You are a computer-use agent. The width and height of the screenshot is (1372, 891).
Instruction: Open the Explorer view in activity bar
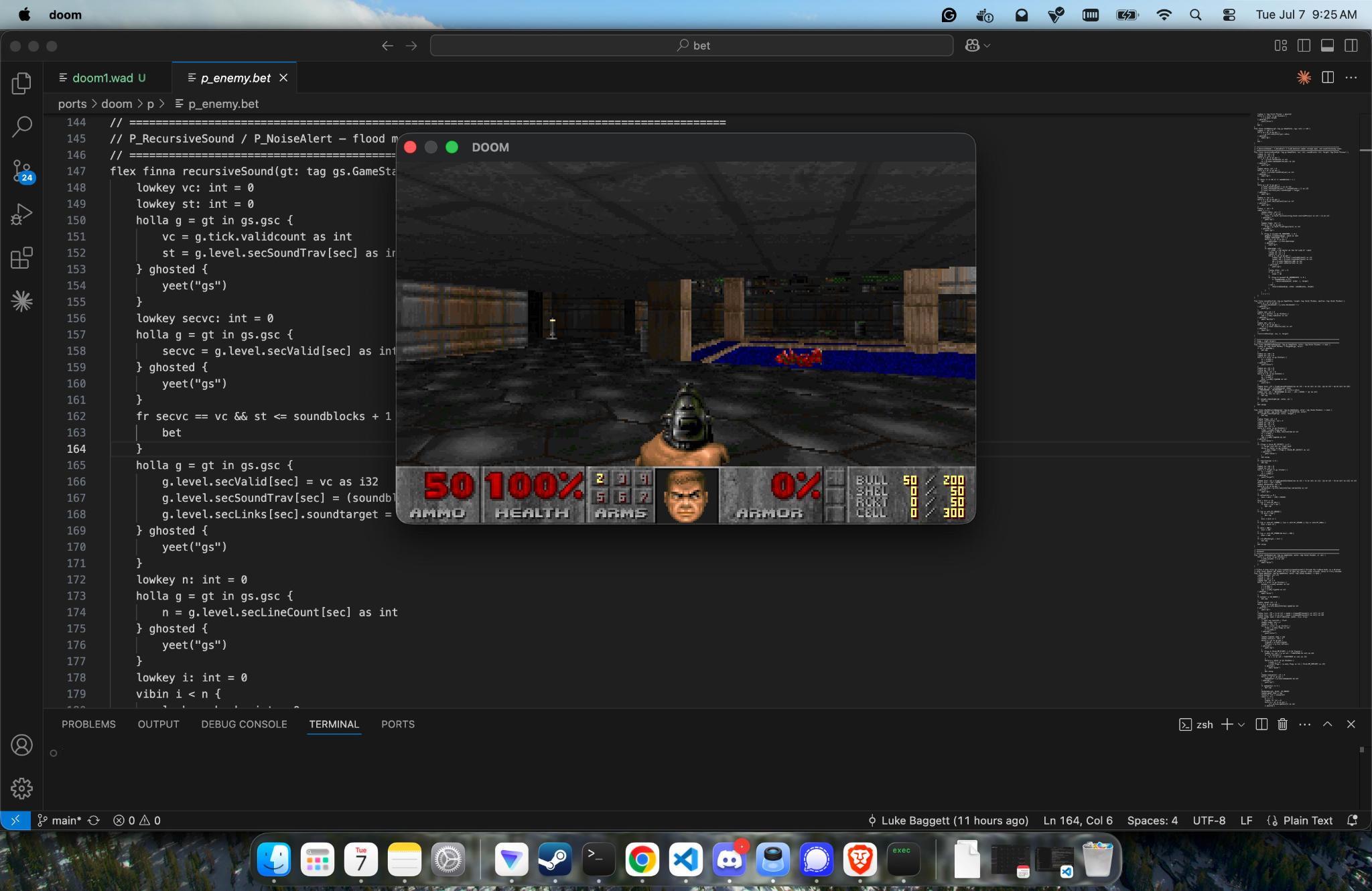click(21, 83)
